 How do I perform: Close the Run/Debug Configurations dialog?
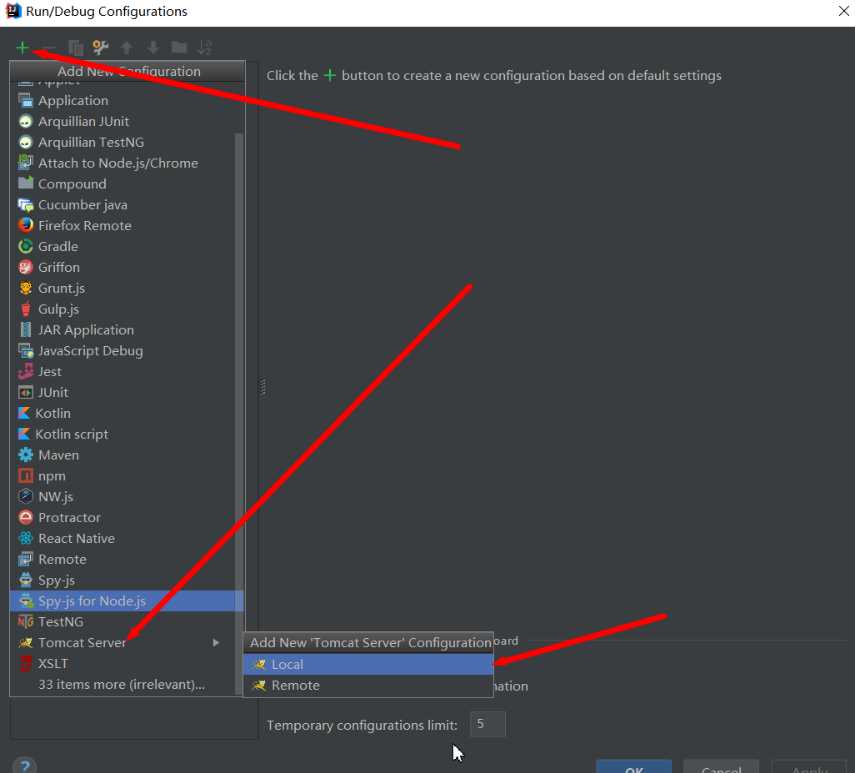coord(843,11)
